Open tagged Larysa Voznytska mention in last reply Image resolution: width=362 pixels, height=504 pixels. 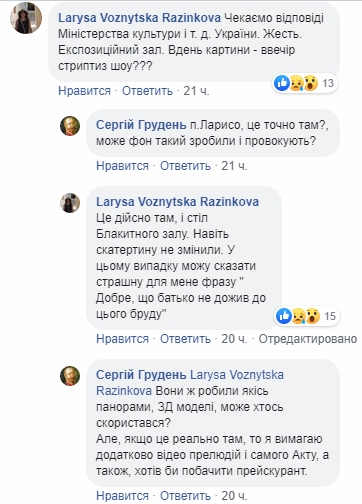(x=190, y=383)
